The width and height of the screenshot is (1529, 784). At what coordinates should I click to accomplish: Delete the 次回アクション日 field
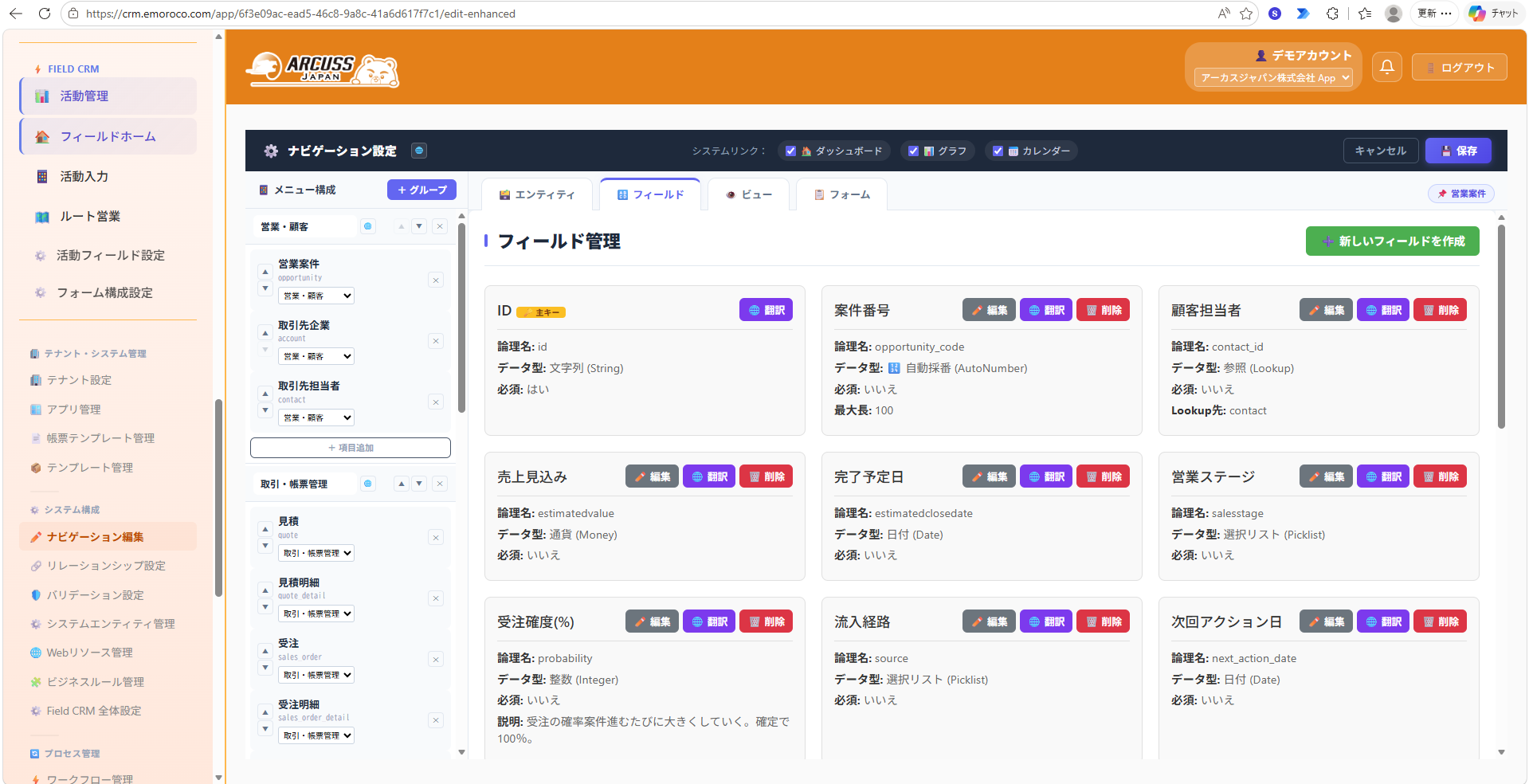coord(1440,621)
